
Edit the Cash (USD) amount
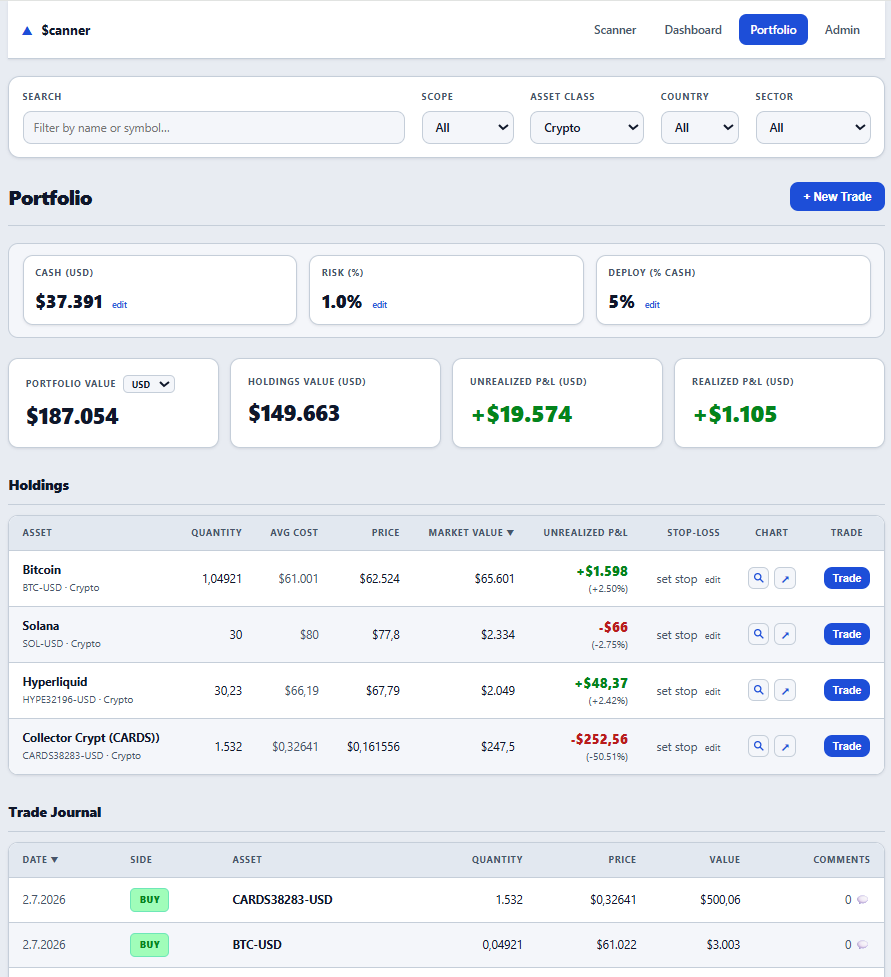click(120, 305)
